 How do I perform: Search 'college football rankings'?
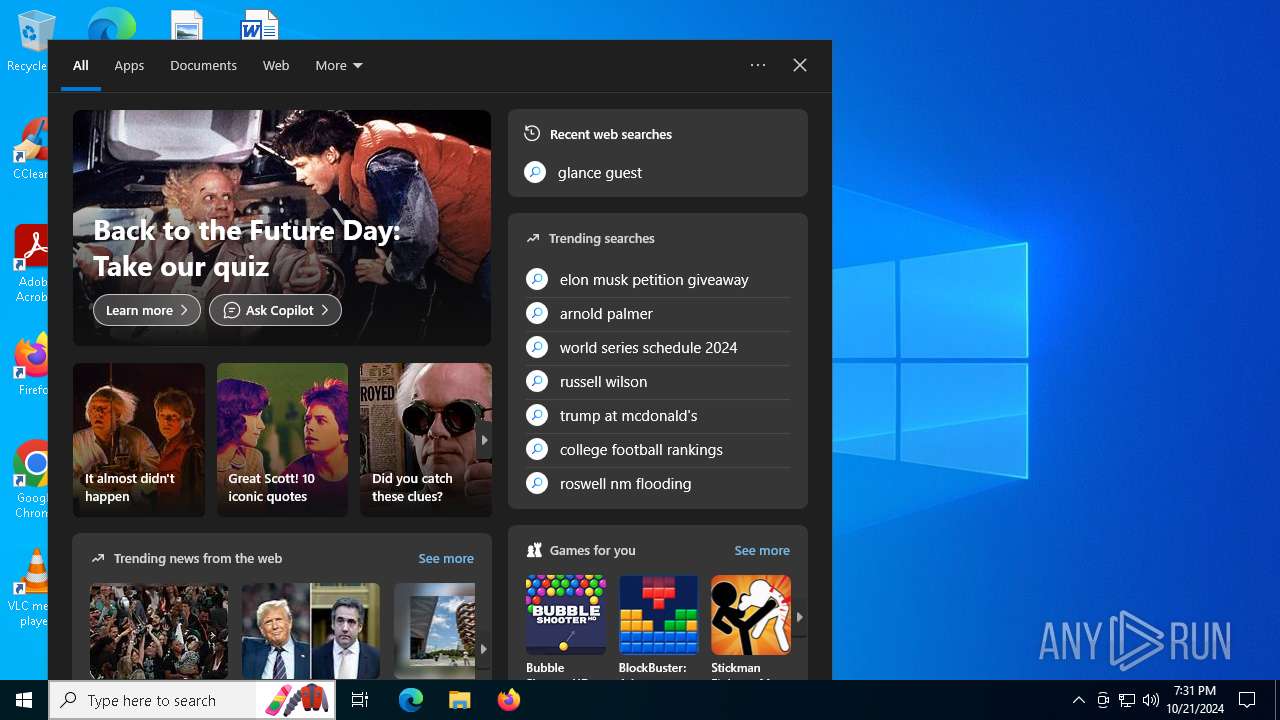(657, 449)
